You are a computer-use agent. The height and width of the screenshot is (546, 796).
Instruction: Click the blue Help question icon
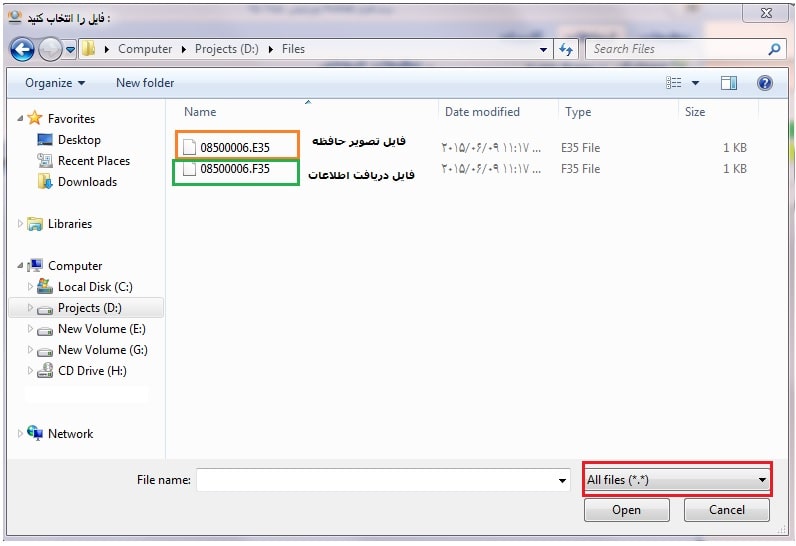coord(765,83)
